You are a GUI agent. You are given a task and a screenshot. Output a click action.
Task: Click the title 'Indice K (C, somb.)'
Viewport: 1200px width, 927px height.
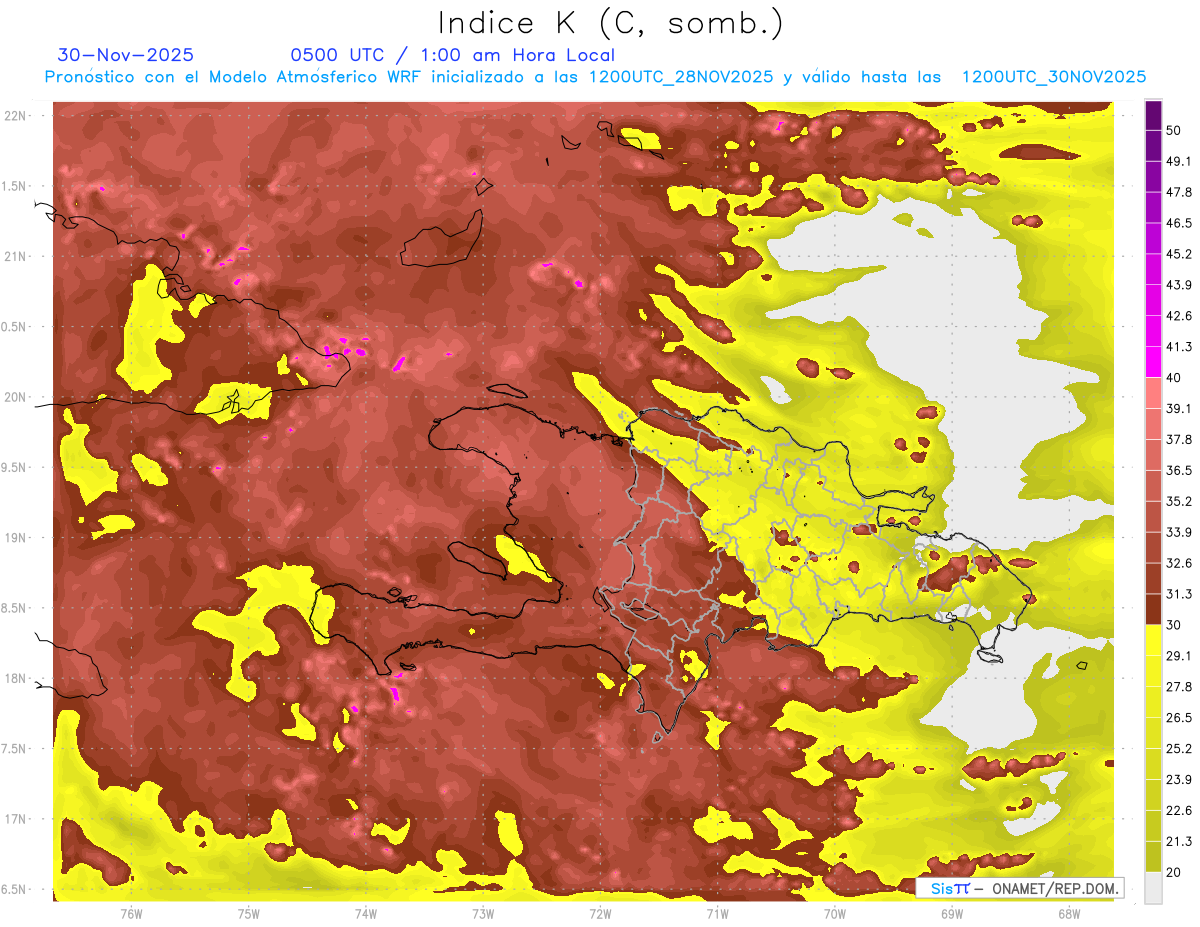(611, 23)
